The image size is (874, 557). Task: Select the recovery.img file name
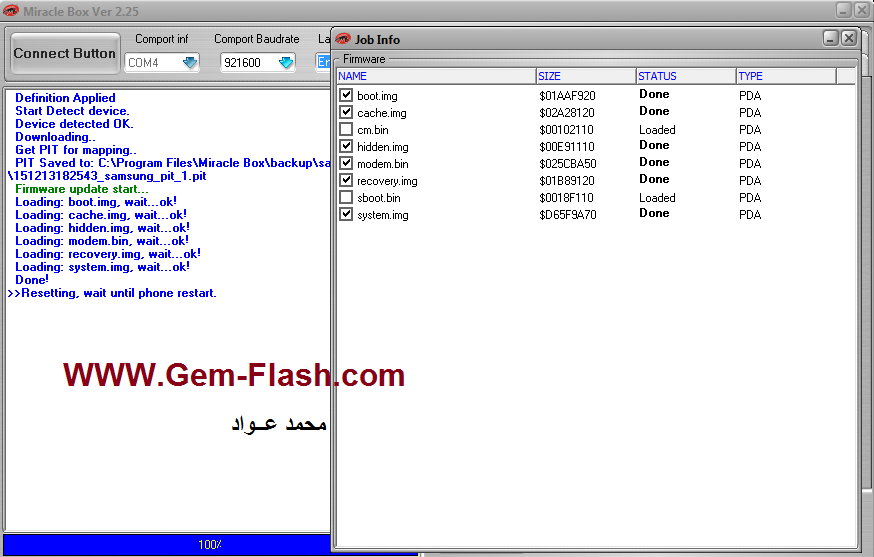(x=387, y=181)
